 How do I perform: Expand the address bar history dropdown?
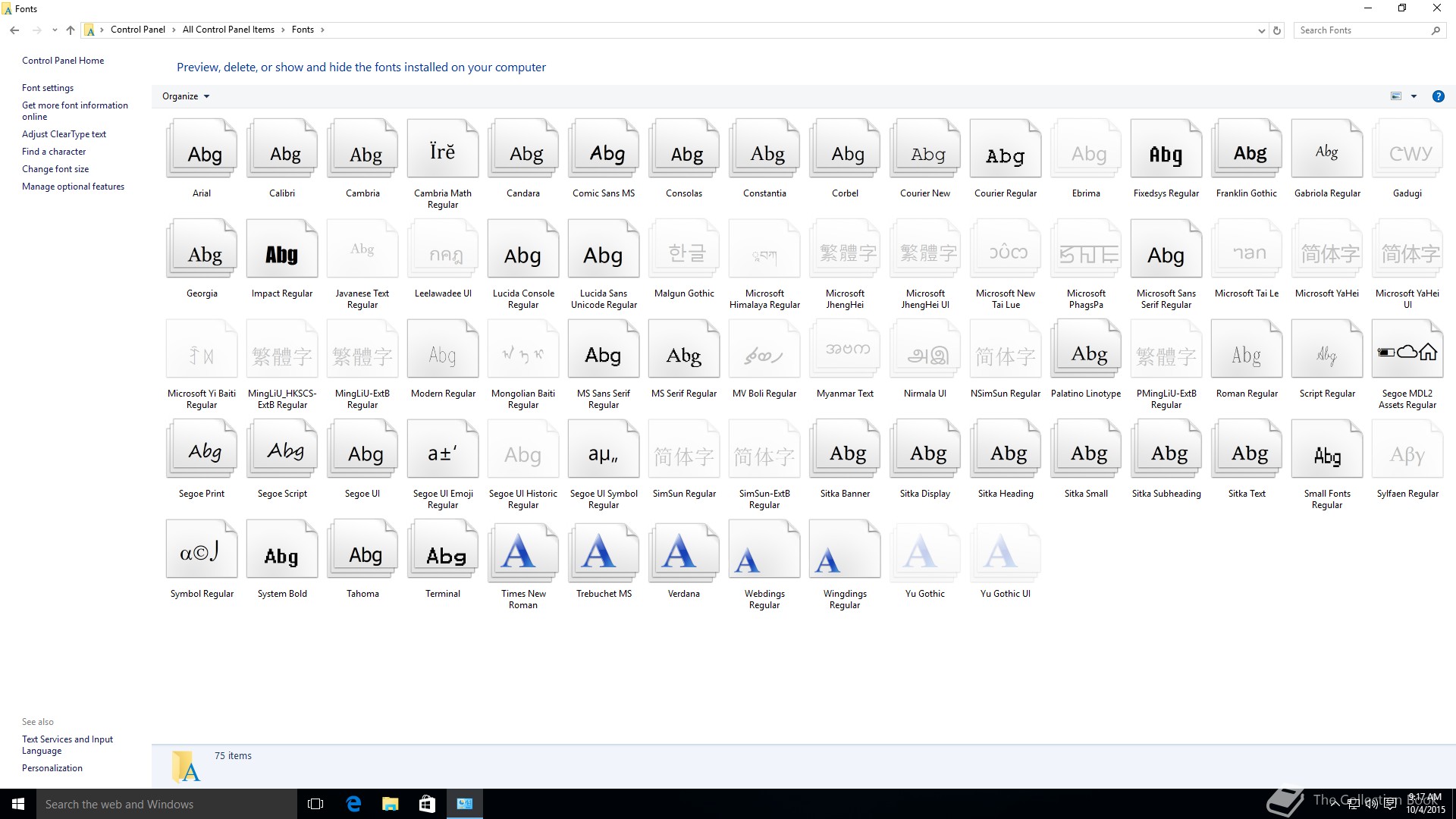(1261, 30)
